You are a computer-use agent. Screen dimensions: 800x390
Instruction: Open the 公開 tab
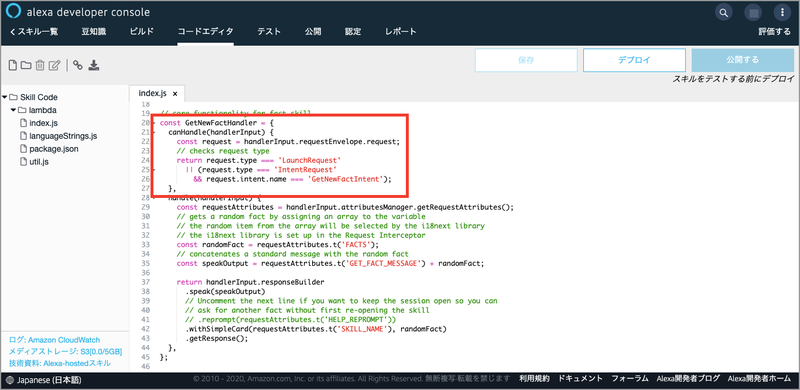(x=313, y=32)
